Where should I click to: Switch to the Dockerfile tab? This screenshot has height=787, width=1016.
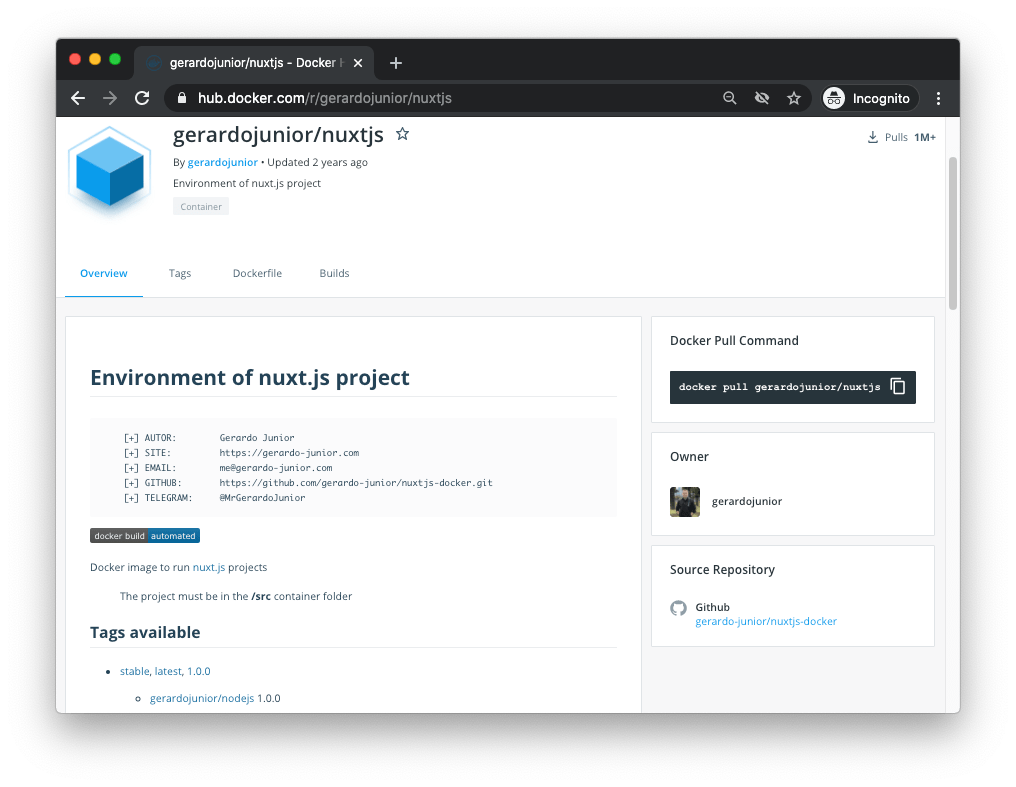257,273
